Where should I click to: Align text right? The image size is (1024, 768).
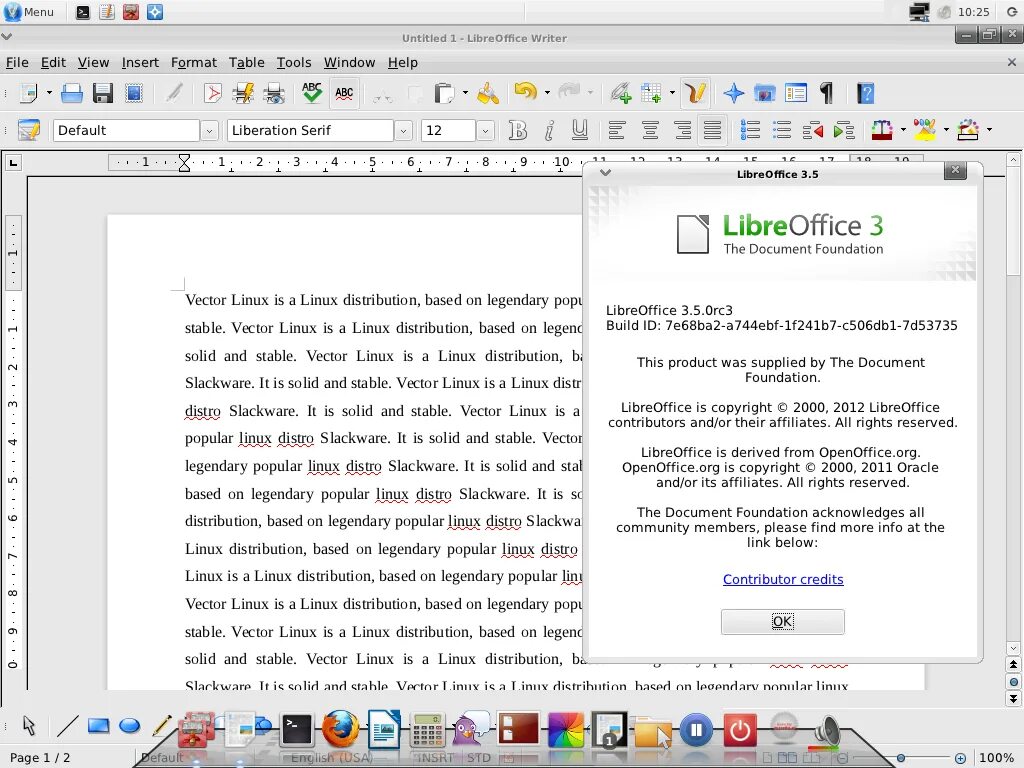click(x=682, y=130)
